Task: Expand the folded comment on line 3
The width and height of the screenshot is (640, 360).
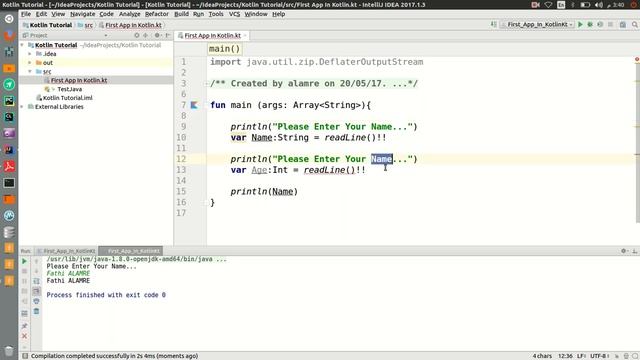Action: 206,84
